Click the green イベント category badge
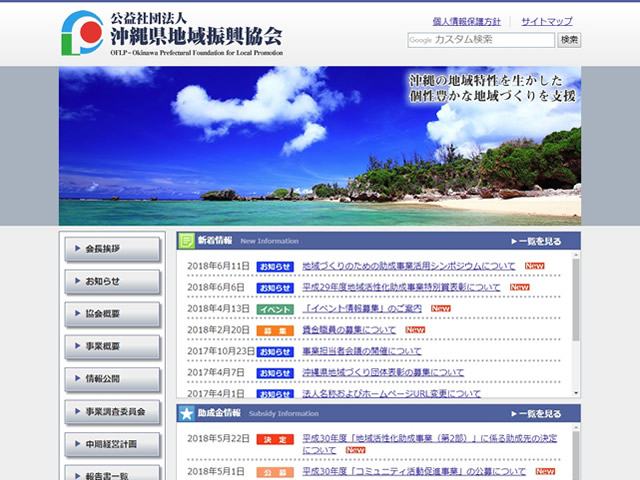 (275, 309)
